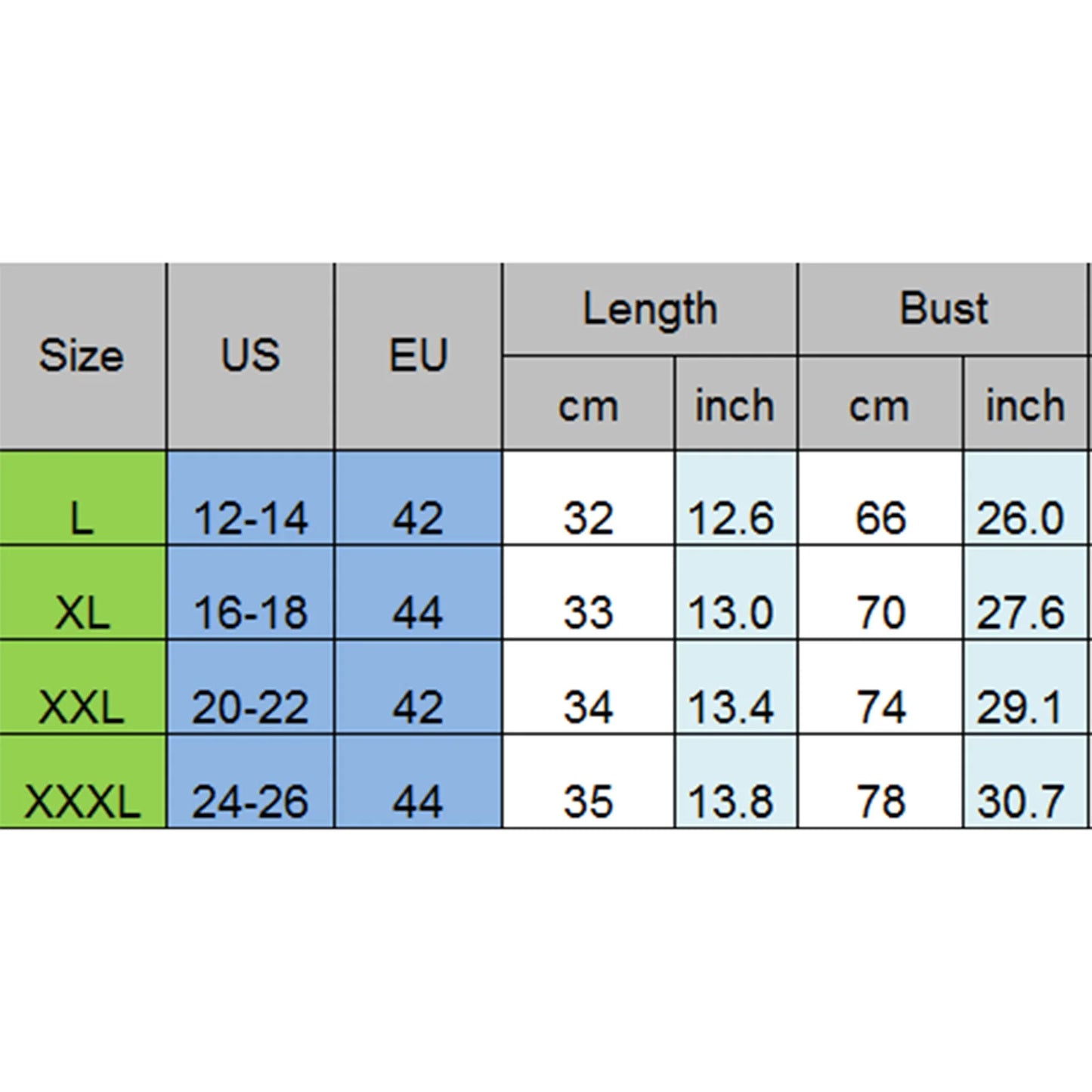Click the Length header cell
The width and height of the screenshot is (1092, 1092).
tap(649, 309)
